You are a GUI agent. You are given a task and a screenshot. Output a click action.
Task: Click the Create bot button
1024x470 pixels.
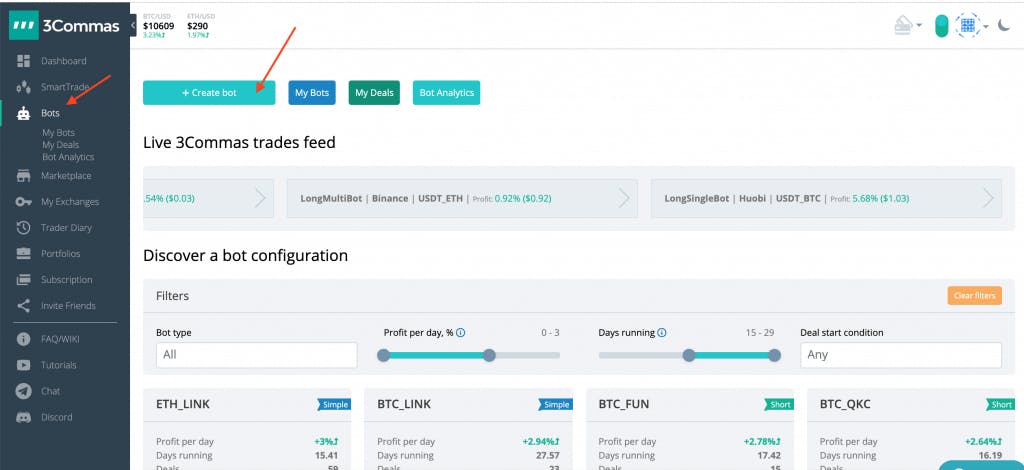coord(209,93)
